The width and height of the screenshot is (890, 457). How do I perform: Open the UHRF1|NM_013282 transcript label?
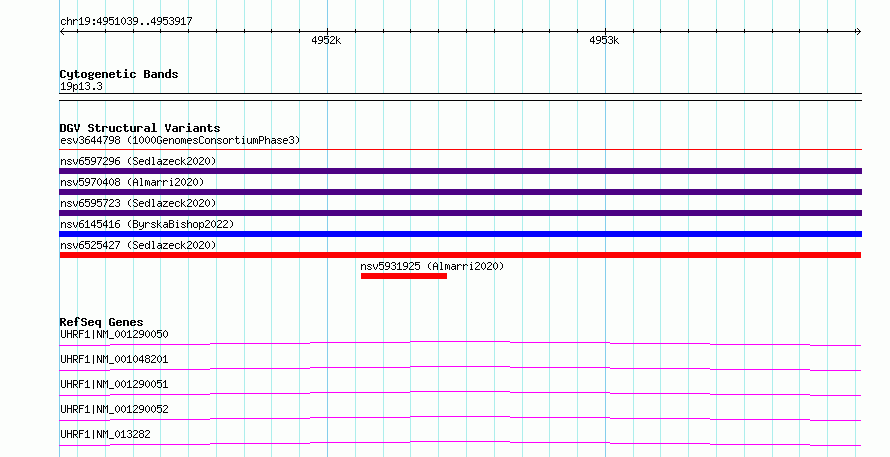pos(105,434)
